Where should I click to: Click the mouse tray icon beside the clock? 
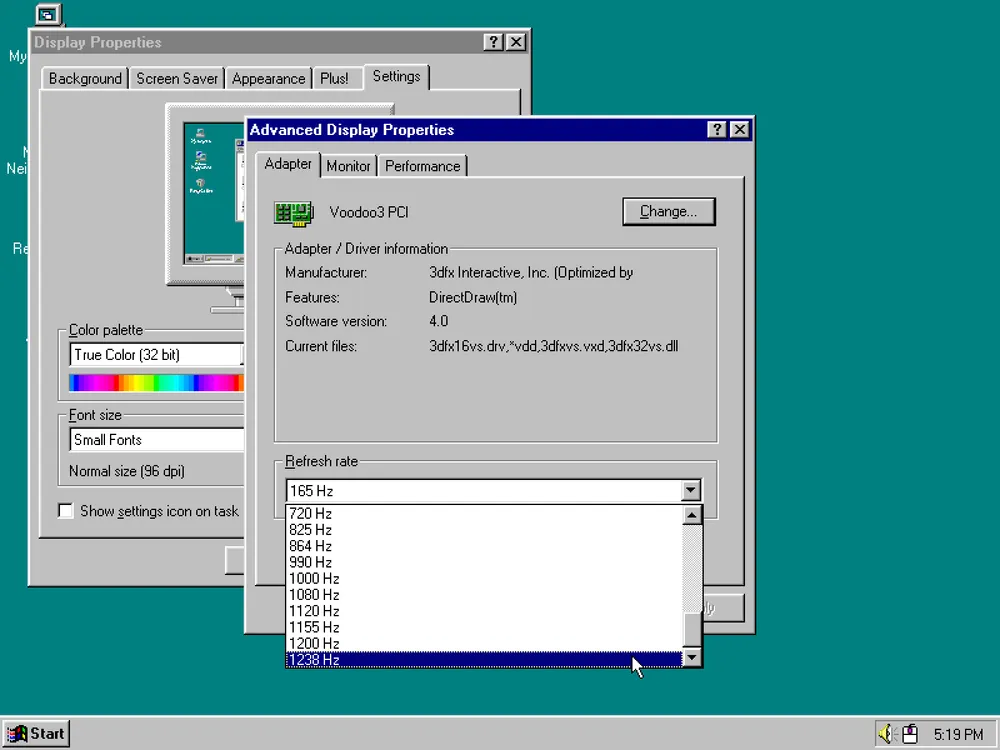(x=909, y=734)
